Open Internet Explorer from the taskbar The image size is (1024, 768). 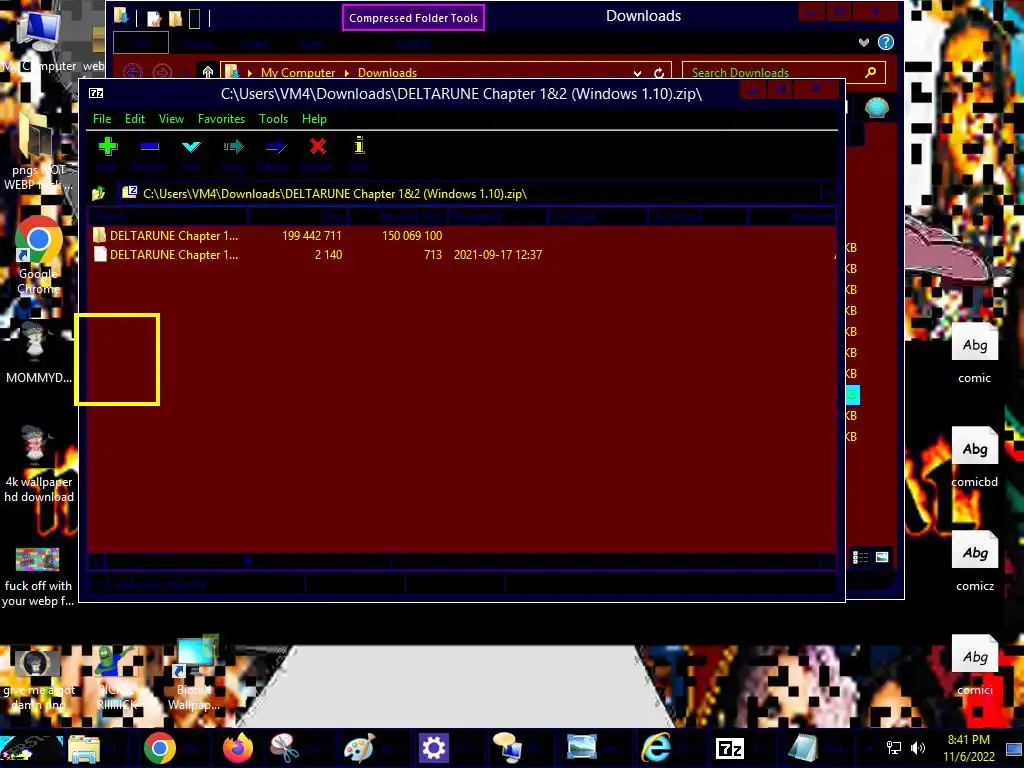(656, 748)
